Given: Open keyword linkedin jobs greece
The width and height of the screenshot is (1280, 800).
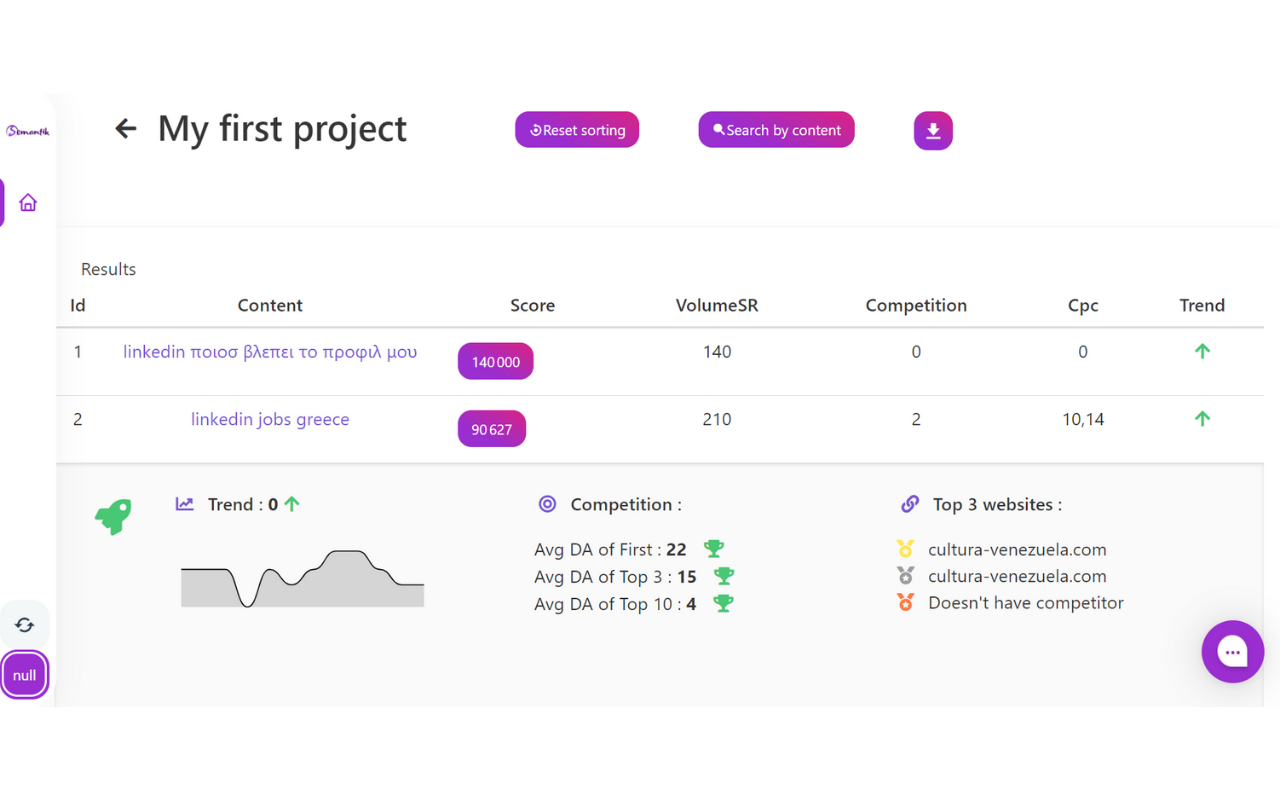Looking at the screenshot, I should point(270,420).
